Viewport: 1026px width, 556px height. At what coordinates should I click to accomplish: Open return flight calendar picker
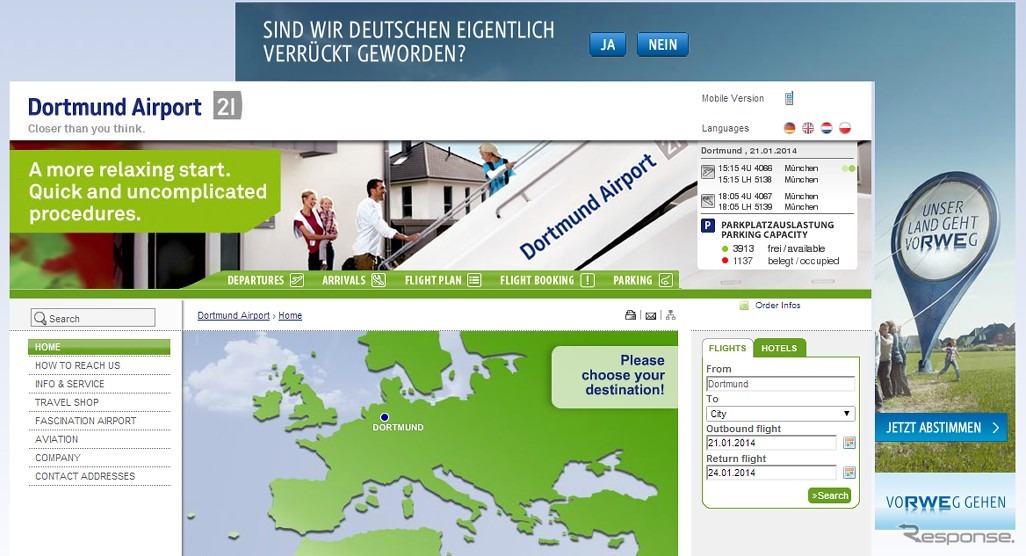[849, 472]
